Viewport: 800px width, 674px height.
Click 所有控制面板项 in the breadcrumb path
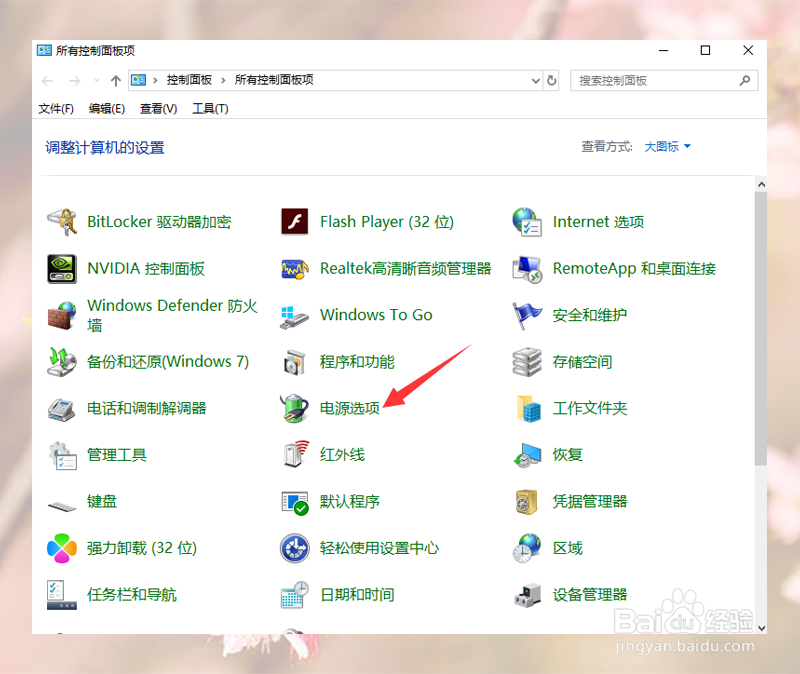coord(274,80)
